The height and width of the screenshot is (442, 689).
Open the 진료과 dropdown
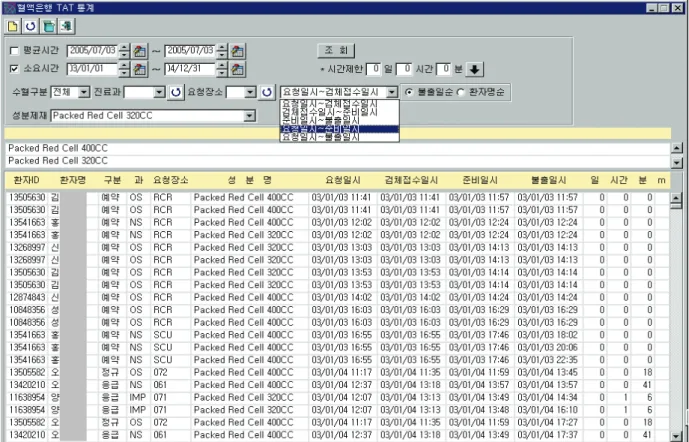click(159, 92)
